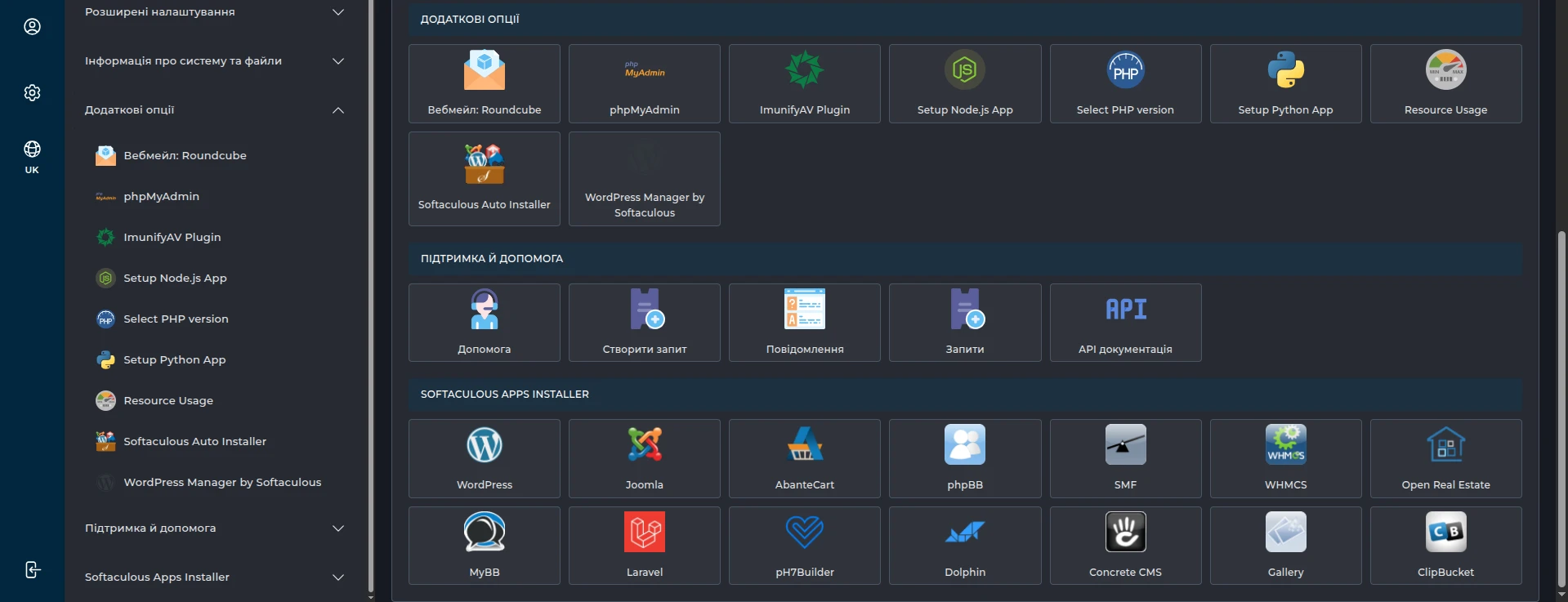
Task: Select the pH7Builder app tile
Action: (805, 546)
